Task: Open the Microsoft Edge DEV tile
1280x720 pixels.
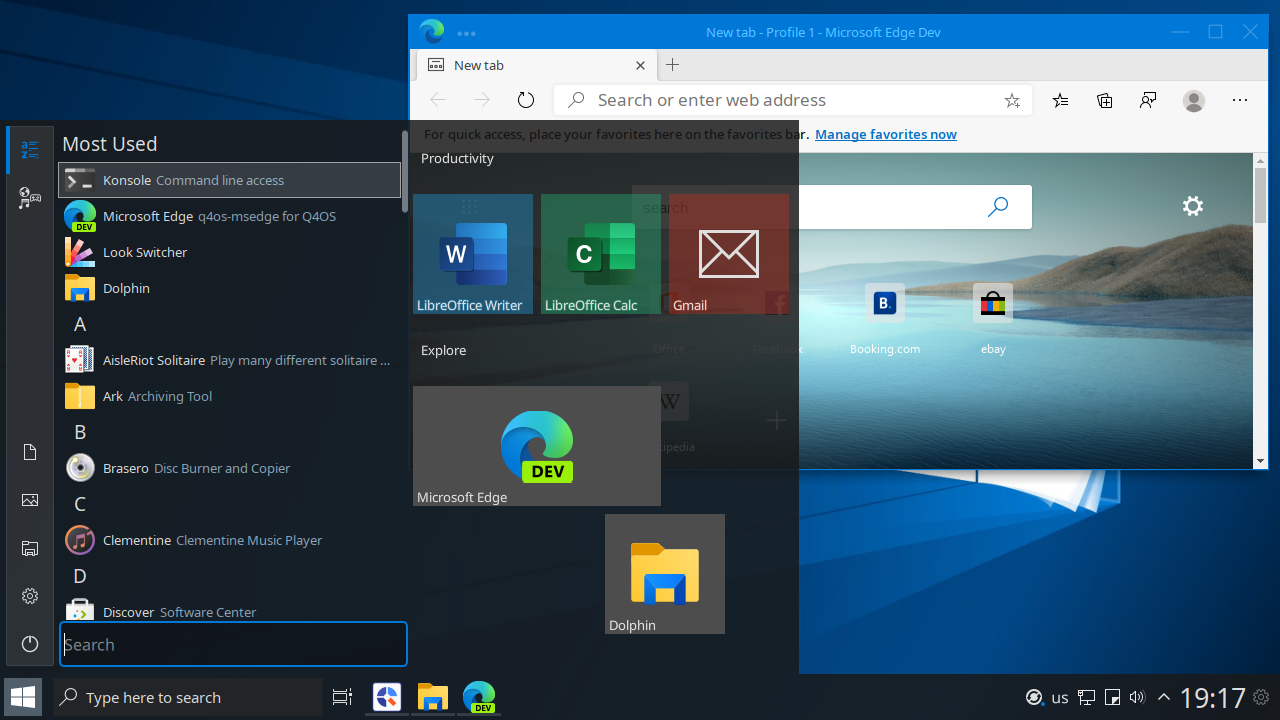Action: pyautogui.click(x=537, y=446)
